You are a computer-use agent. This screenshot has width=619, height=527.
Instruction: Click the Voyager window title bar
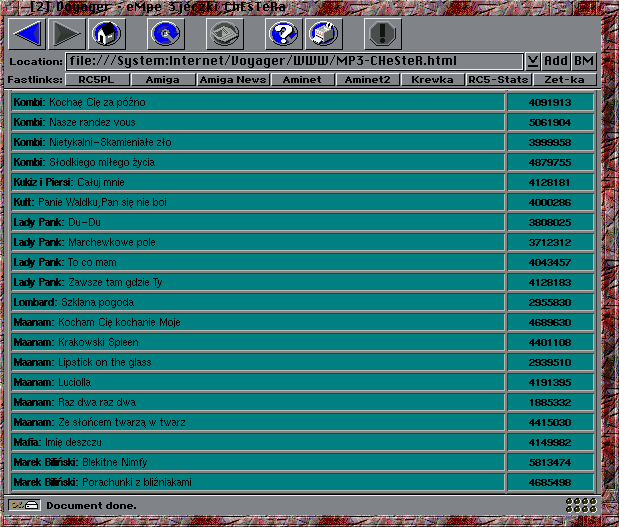click(x=310, y=6)
